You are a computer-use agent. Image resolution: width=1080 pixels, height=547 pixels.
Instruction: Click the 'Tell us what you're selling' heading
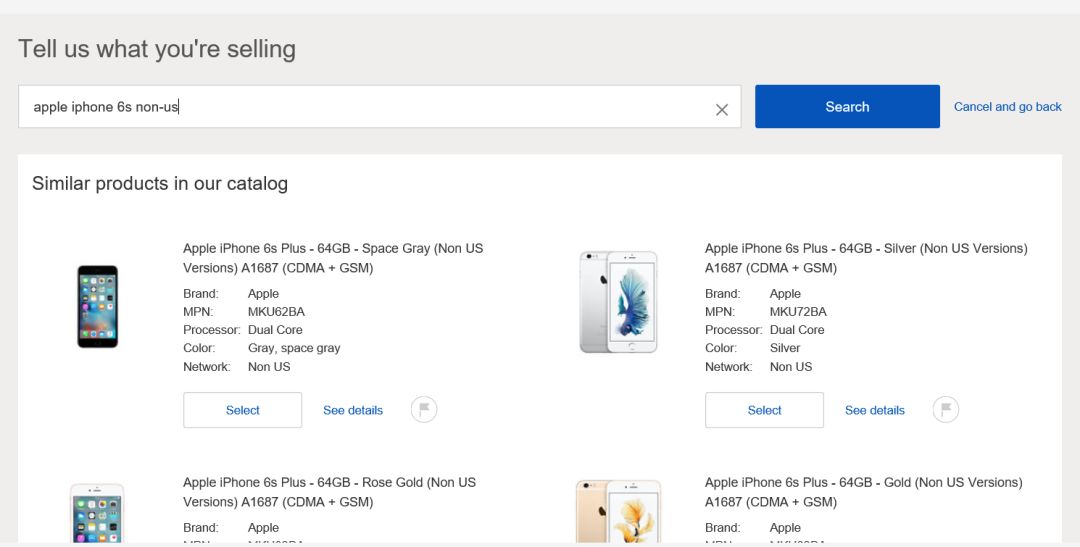[157, 49]
